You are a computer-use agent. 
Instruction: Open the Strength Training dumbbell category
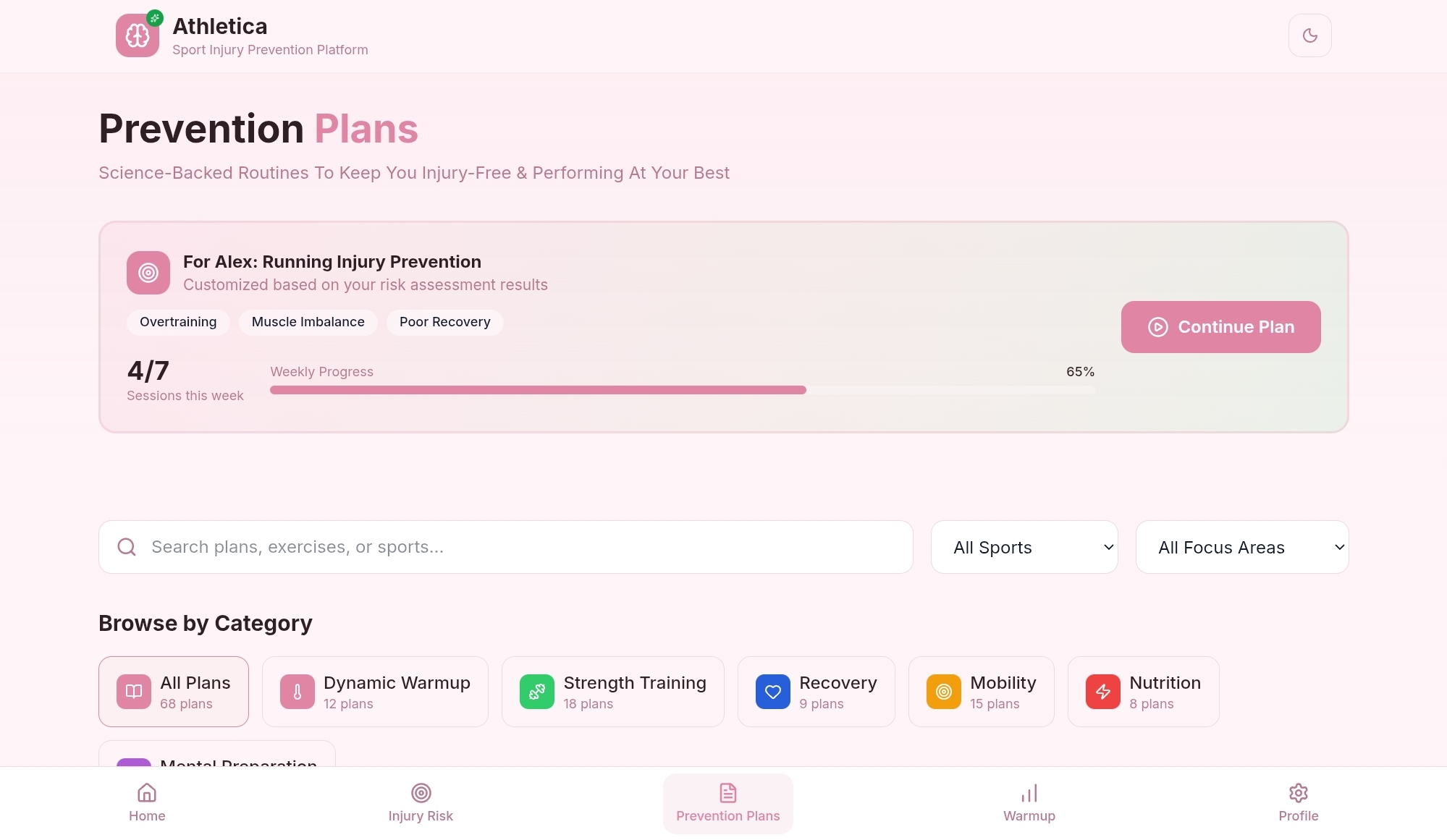click(612, 692)
